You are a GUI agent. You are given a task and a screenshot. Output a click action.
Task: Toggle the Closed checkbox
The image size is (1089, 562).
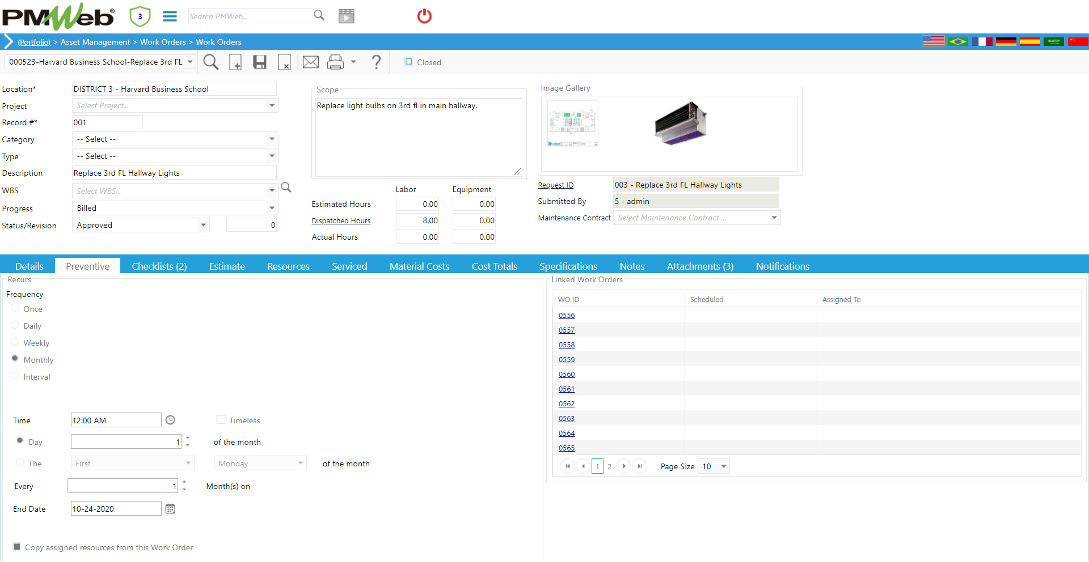(408, 61)
